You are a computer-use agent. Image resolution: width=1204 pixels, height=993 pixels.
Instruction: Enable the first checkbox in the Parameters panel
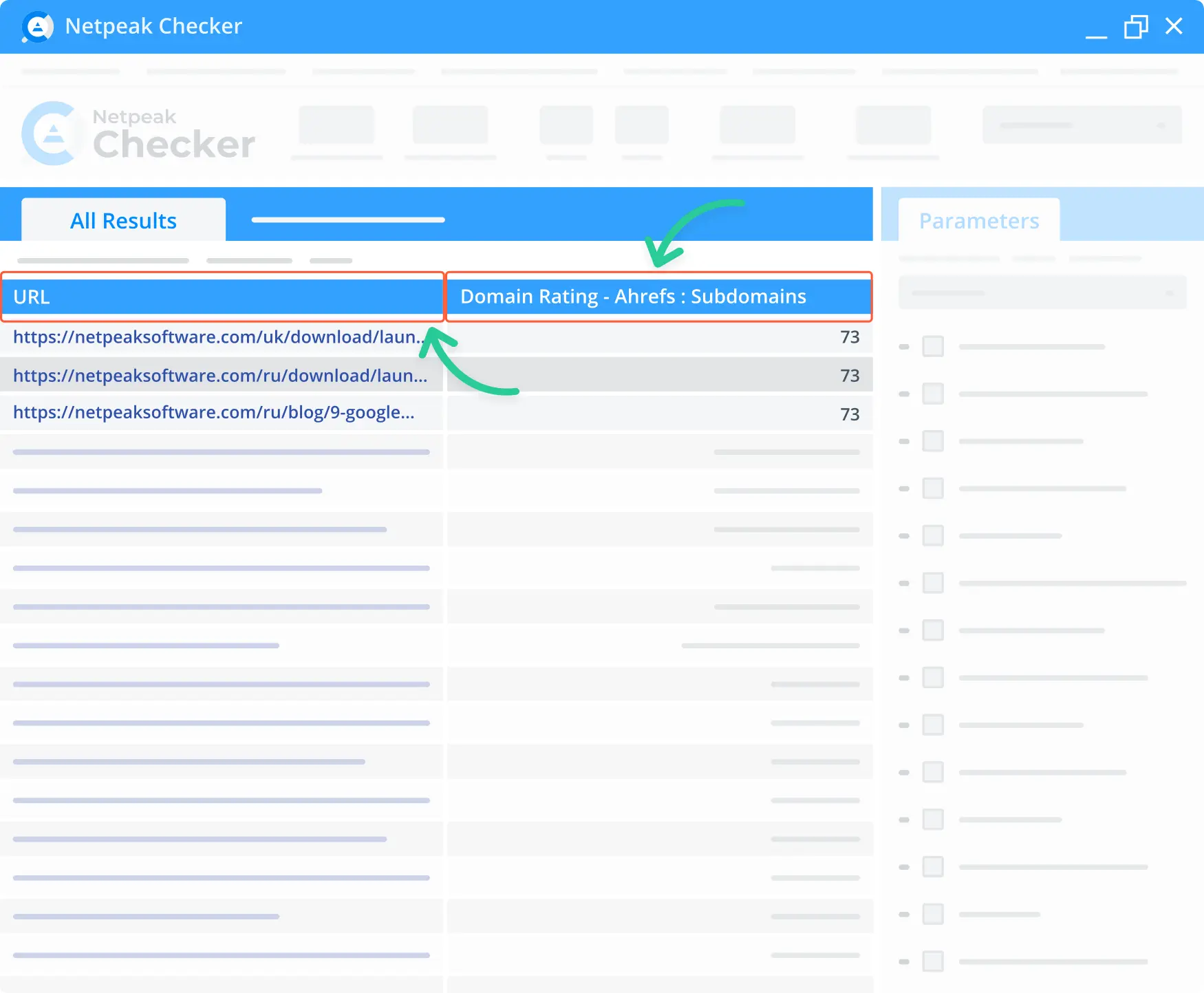pyautogui.click(x=934, y=347)
